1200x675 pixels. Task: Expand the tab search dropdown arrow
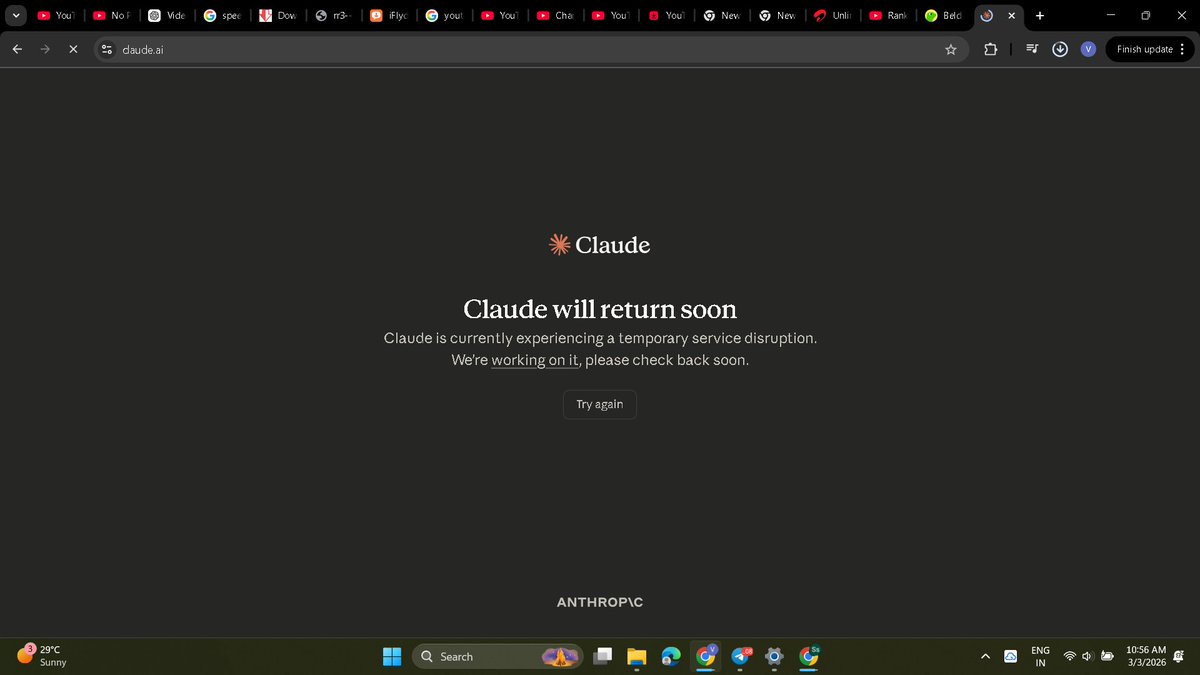(x=15, y=16)
